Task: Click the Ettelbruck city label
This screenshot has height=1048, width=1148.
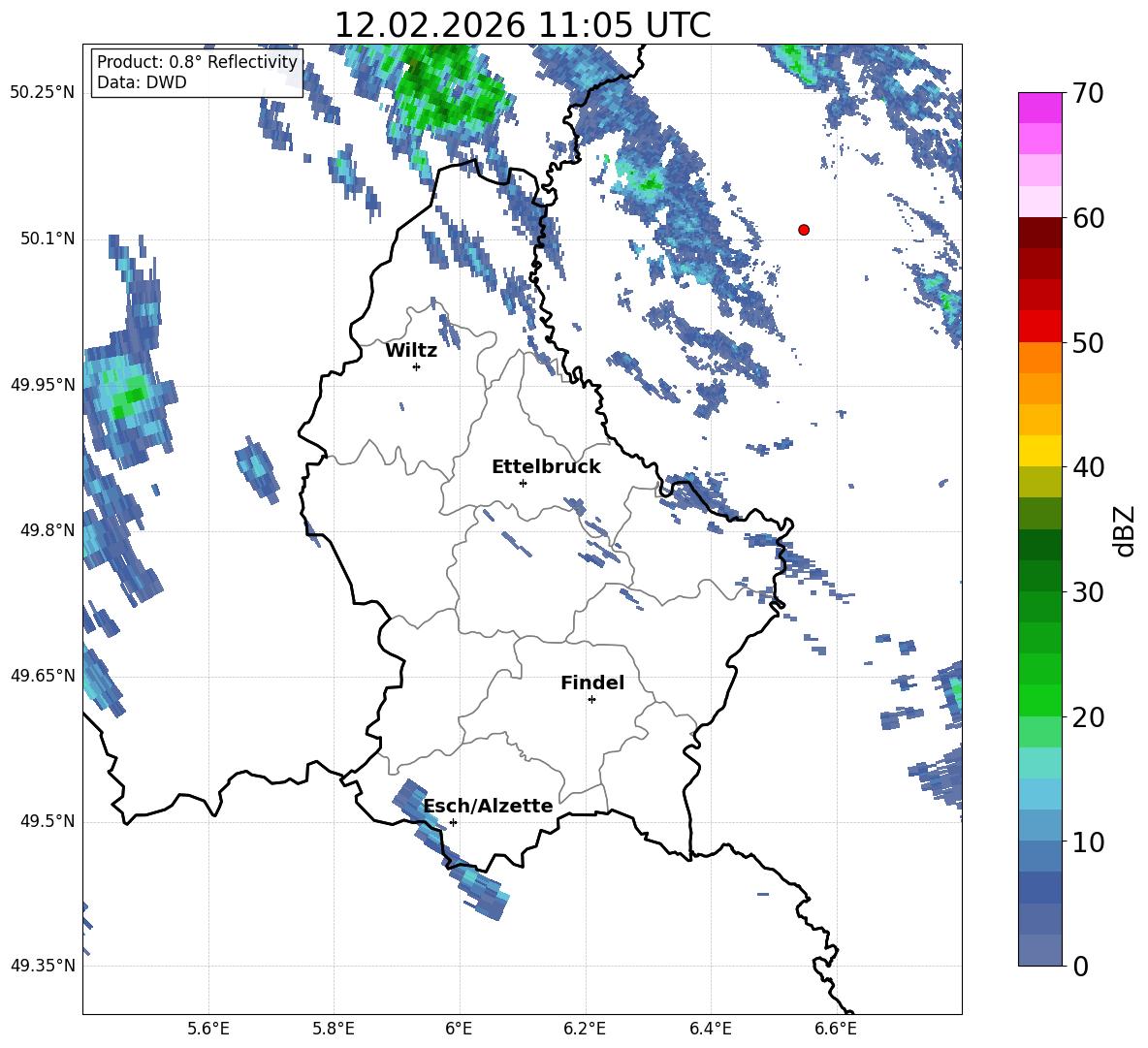Action: tap(546, 467)
